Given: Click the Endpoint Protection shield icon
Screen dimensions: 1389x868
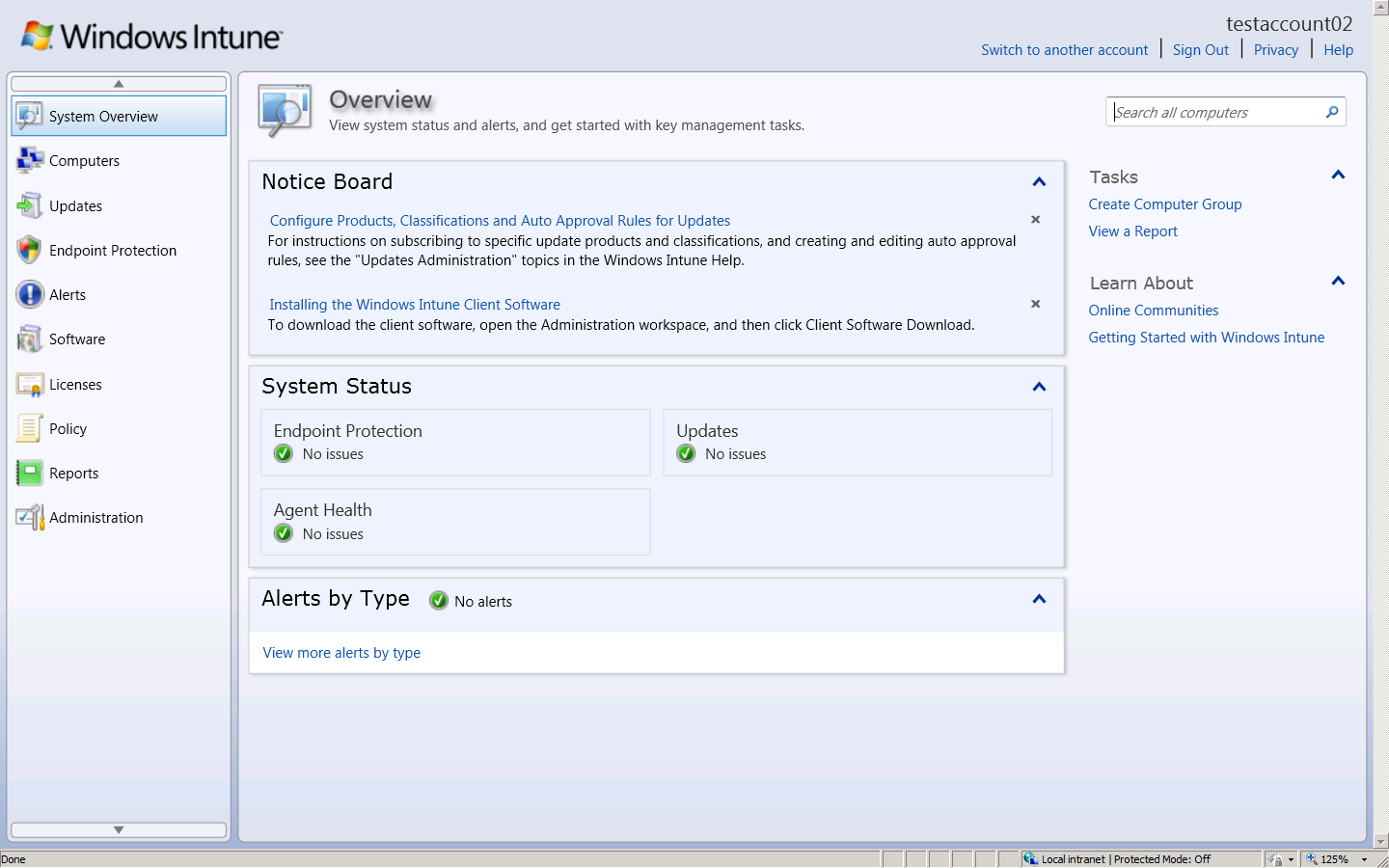Looking at the screenshot, I should coord(30,250).
